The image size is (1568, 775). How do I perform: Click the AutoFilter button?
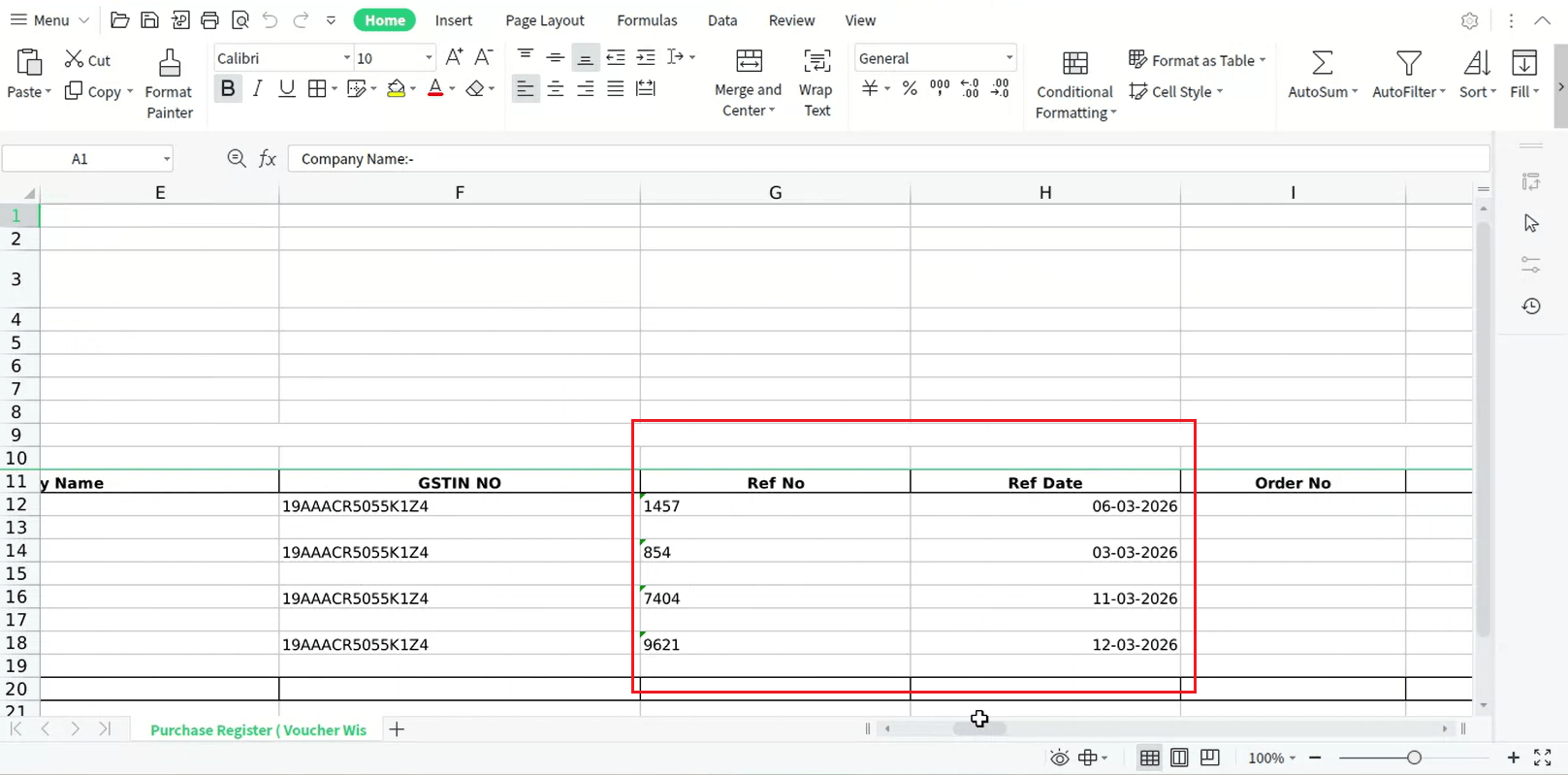[1409, 75]
